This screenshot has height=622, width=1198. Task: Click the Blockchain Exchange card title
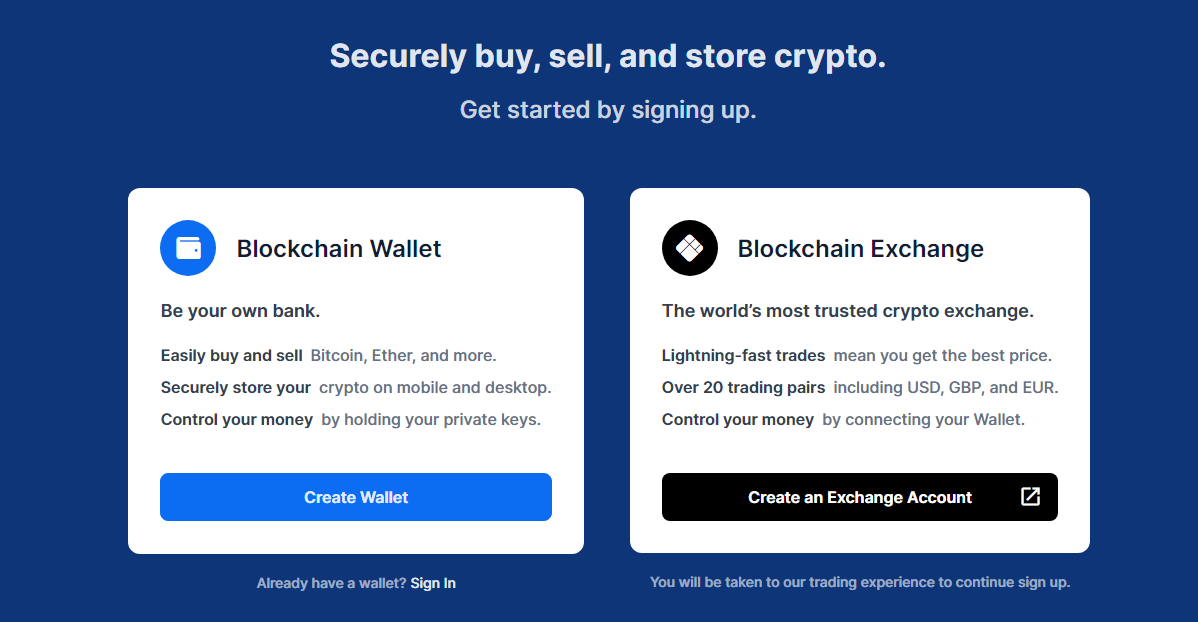(x=861, y=248)
